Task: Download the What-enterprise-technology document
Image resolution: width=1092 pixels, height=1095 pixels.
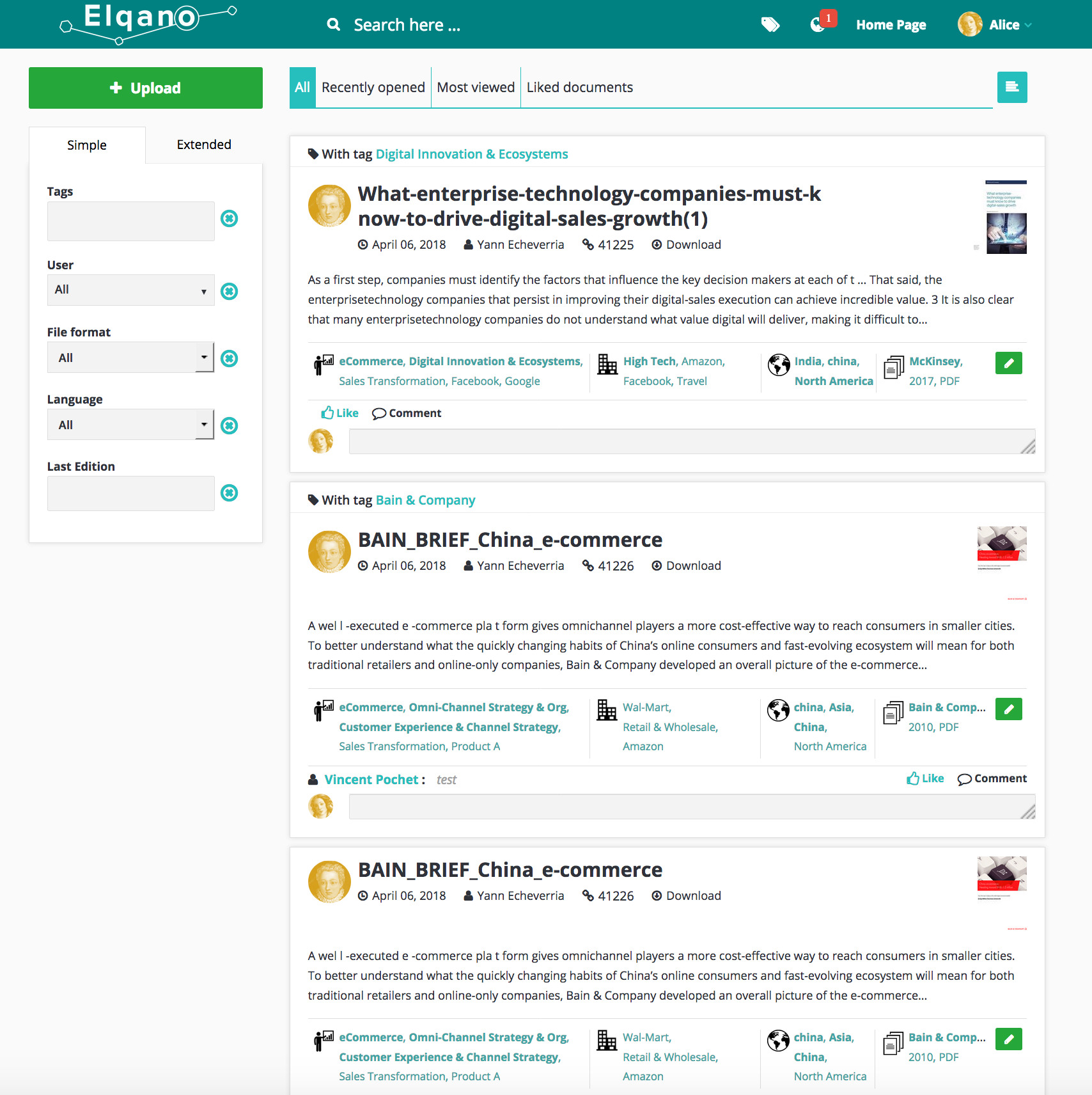Action: 687,245
